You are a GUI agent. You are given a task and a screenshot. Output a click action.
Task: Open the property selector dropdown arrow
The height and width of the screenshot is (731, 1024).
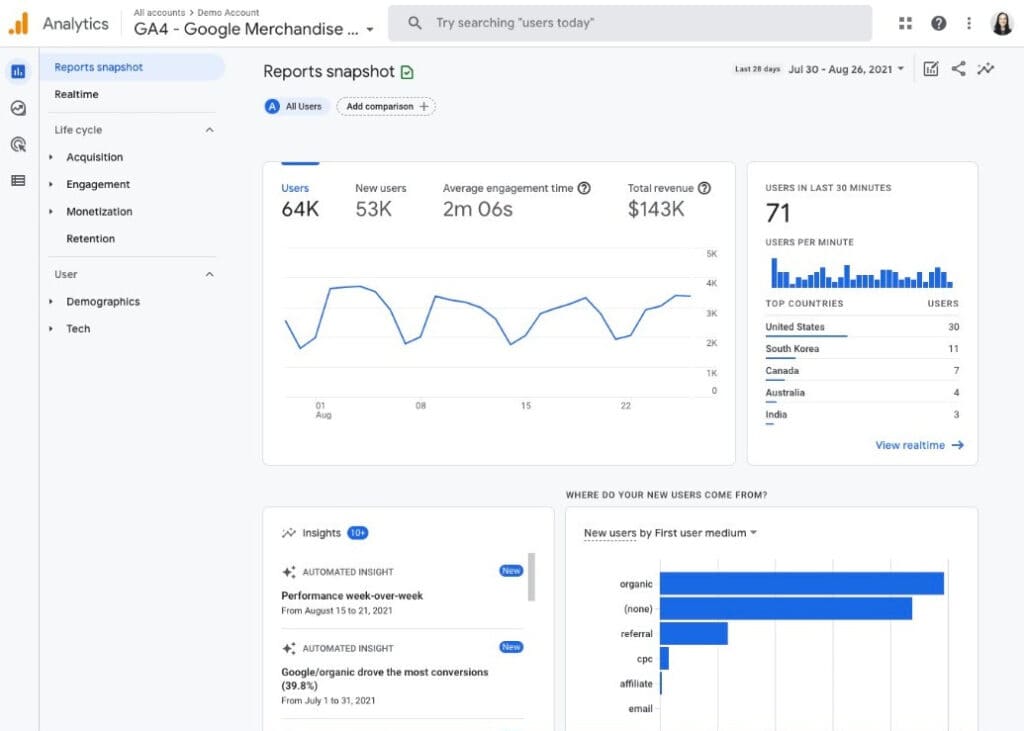tap(370, 29)
